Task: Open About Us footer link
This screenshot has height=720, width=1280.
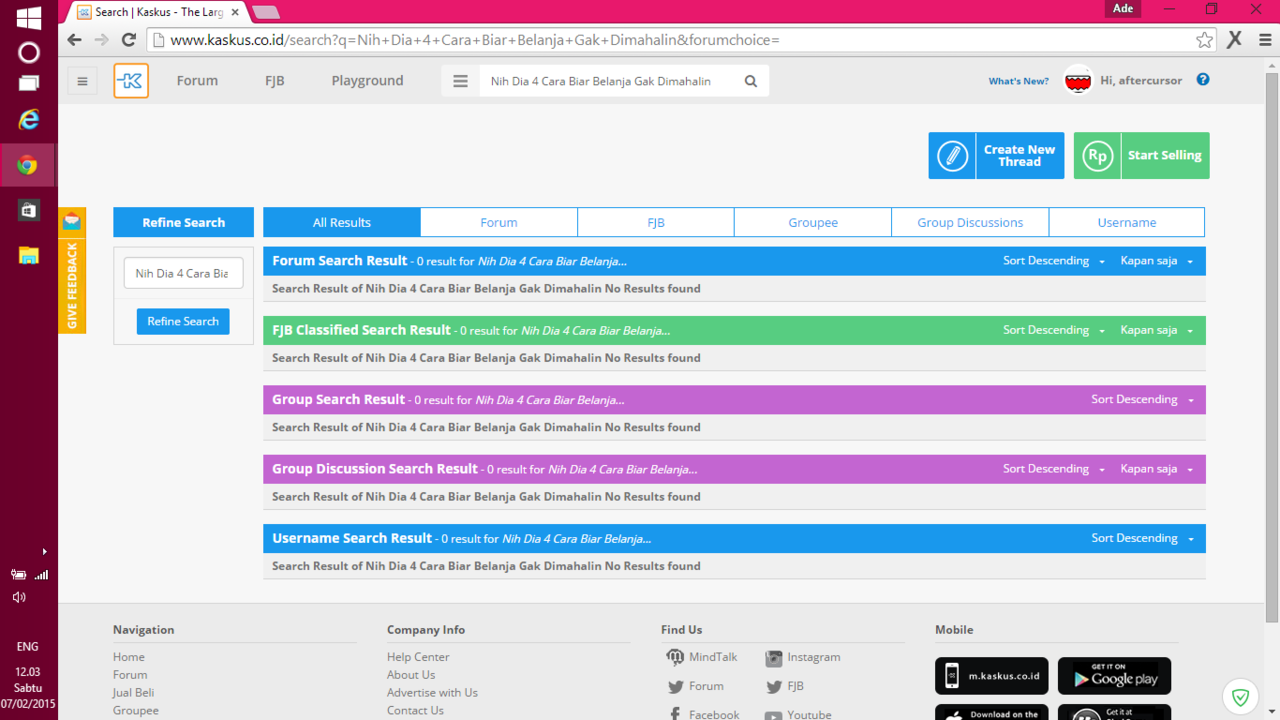Action: coord(411,675)
